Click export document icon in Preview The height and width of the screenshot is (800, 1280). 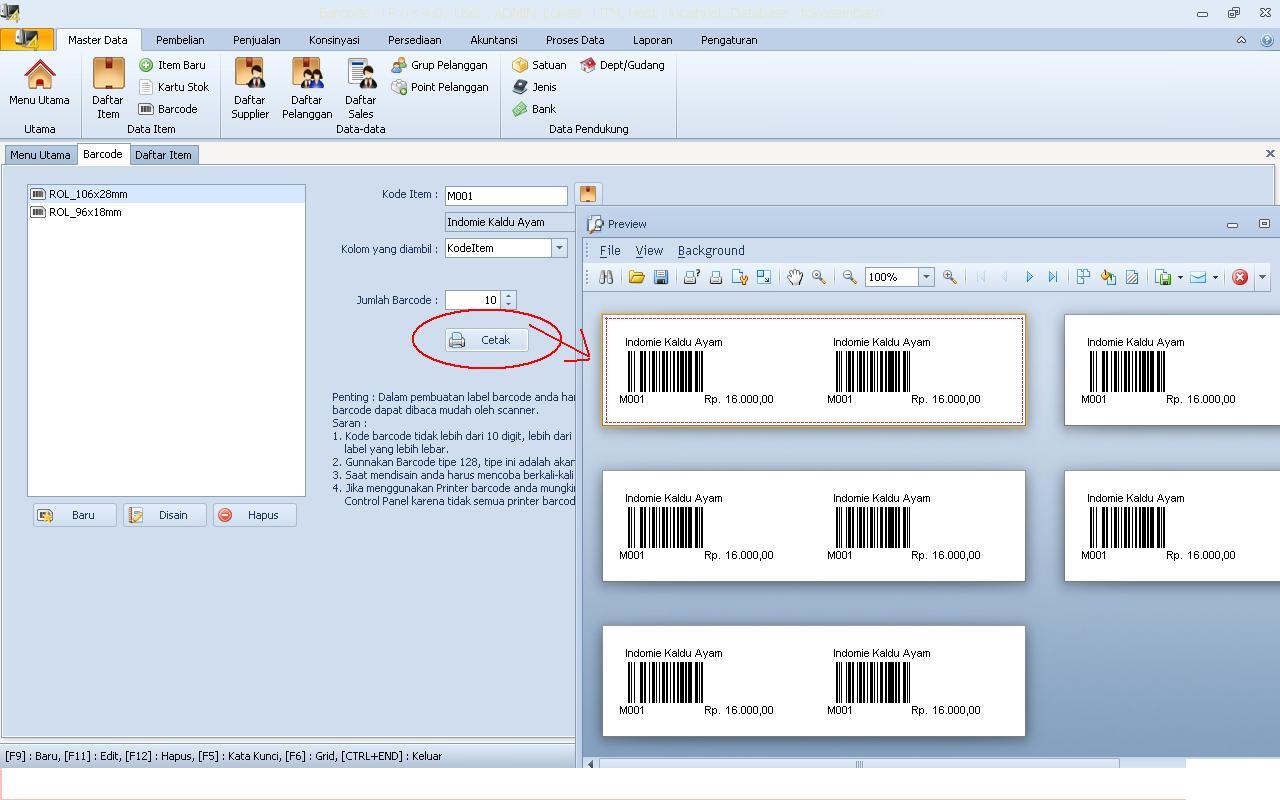(1163, 277)
